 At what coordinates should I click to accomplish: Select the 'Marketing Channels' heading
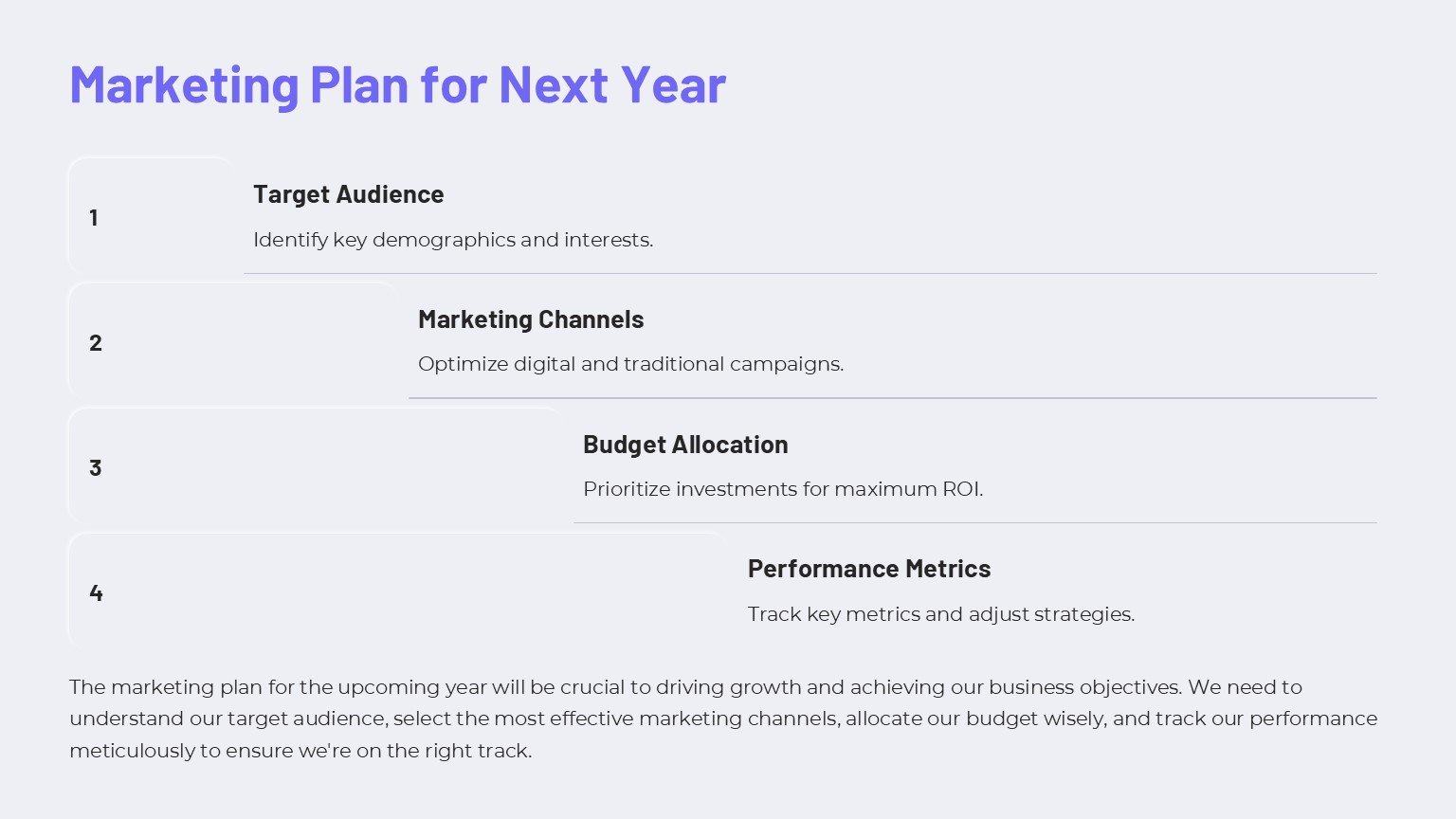click(531, 319)
